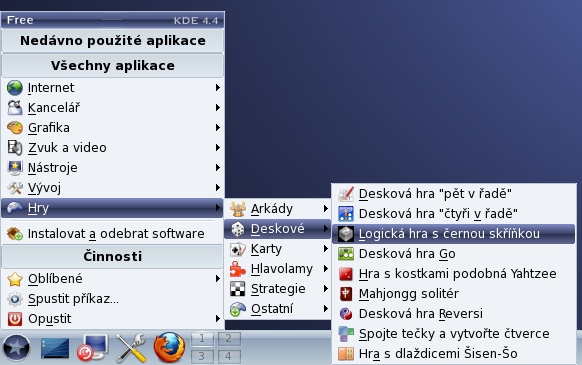582x365 pixels.
Task: Click the Zvuk a video film icon
Action: click(x=15, y=148)
